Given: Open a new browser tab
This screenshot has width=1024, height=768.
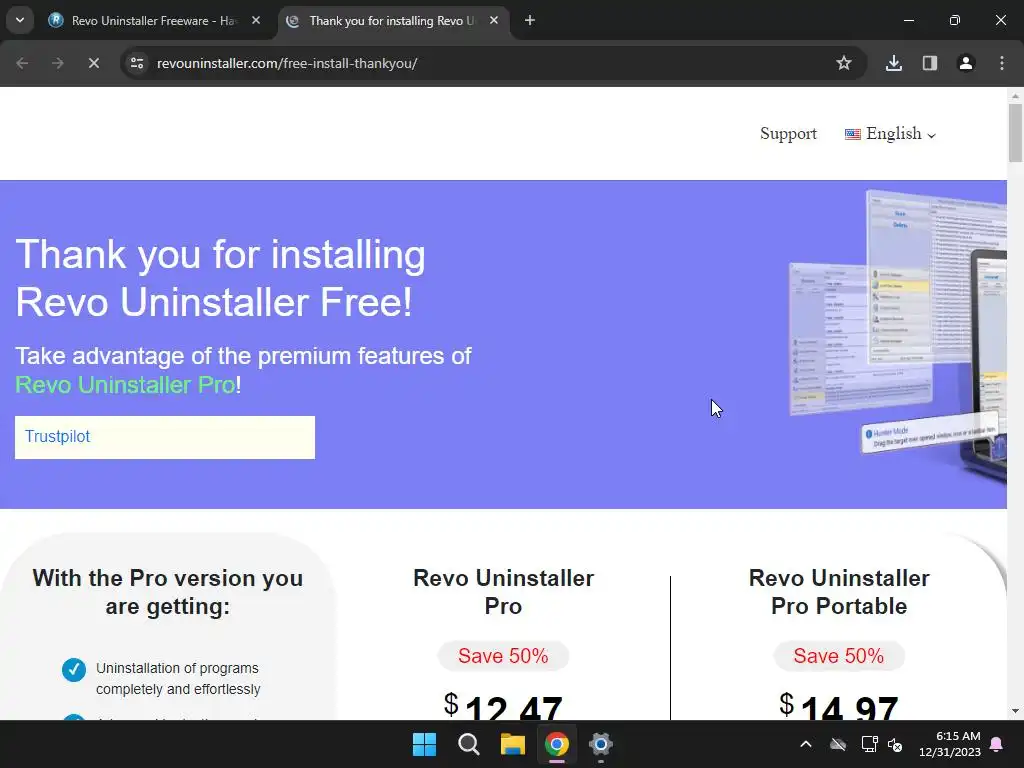Looking at the screenshot, I should point(530,21).
